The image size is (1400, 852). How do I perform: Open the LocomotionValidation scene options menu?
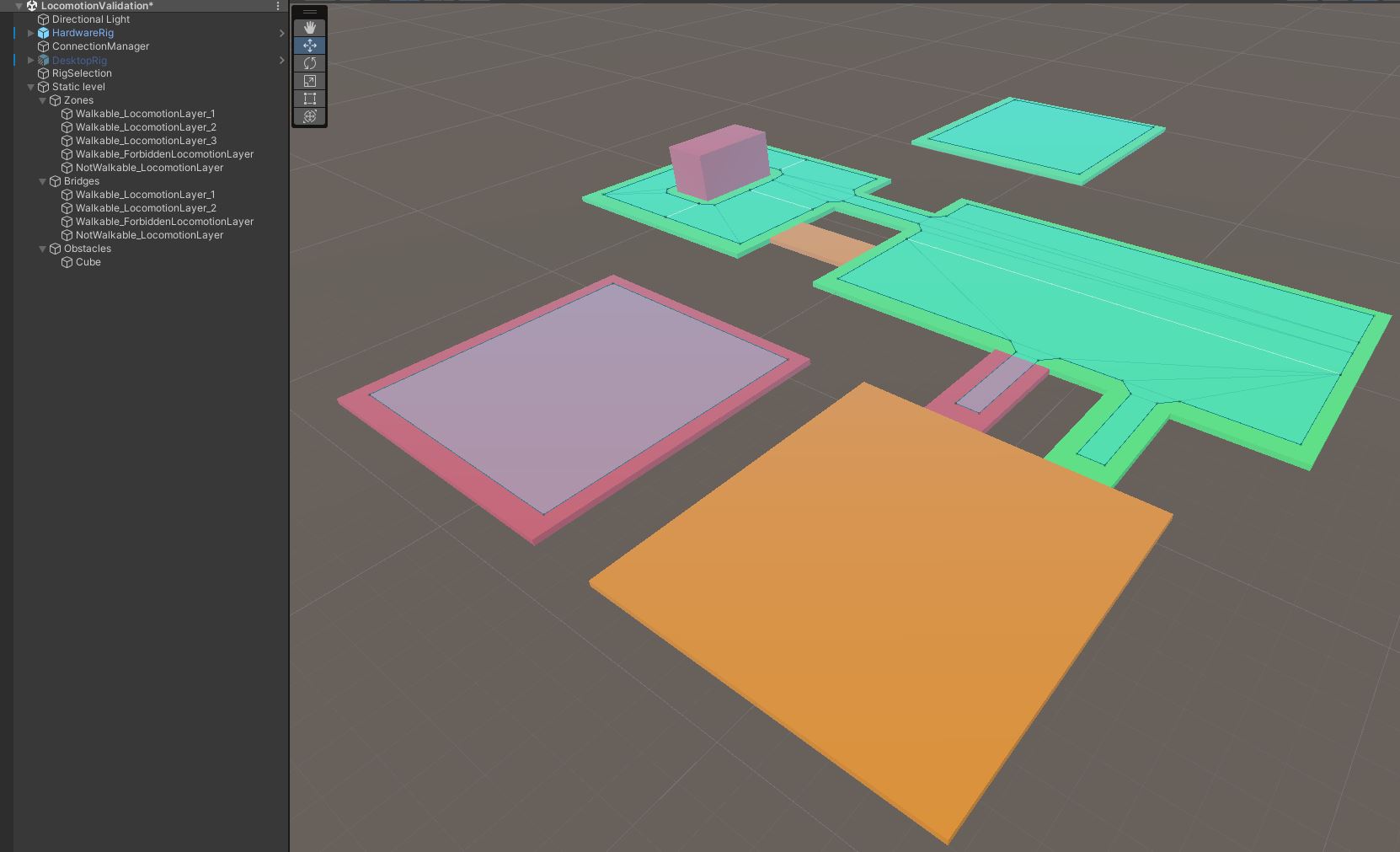point(278,6)
